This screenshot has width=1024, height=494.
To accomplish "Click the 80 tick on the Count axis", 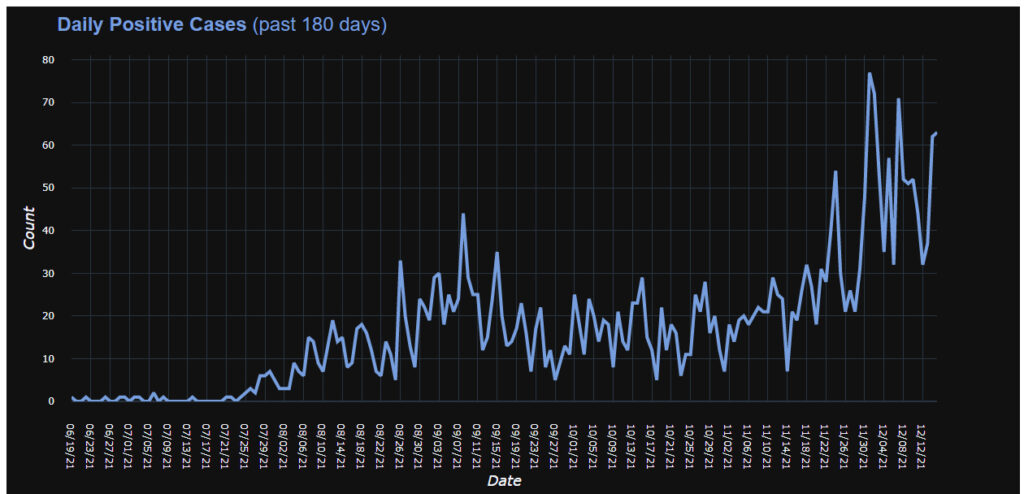I will (48, 60).
